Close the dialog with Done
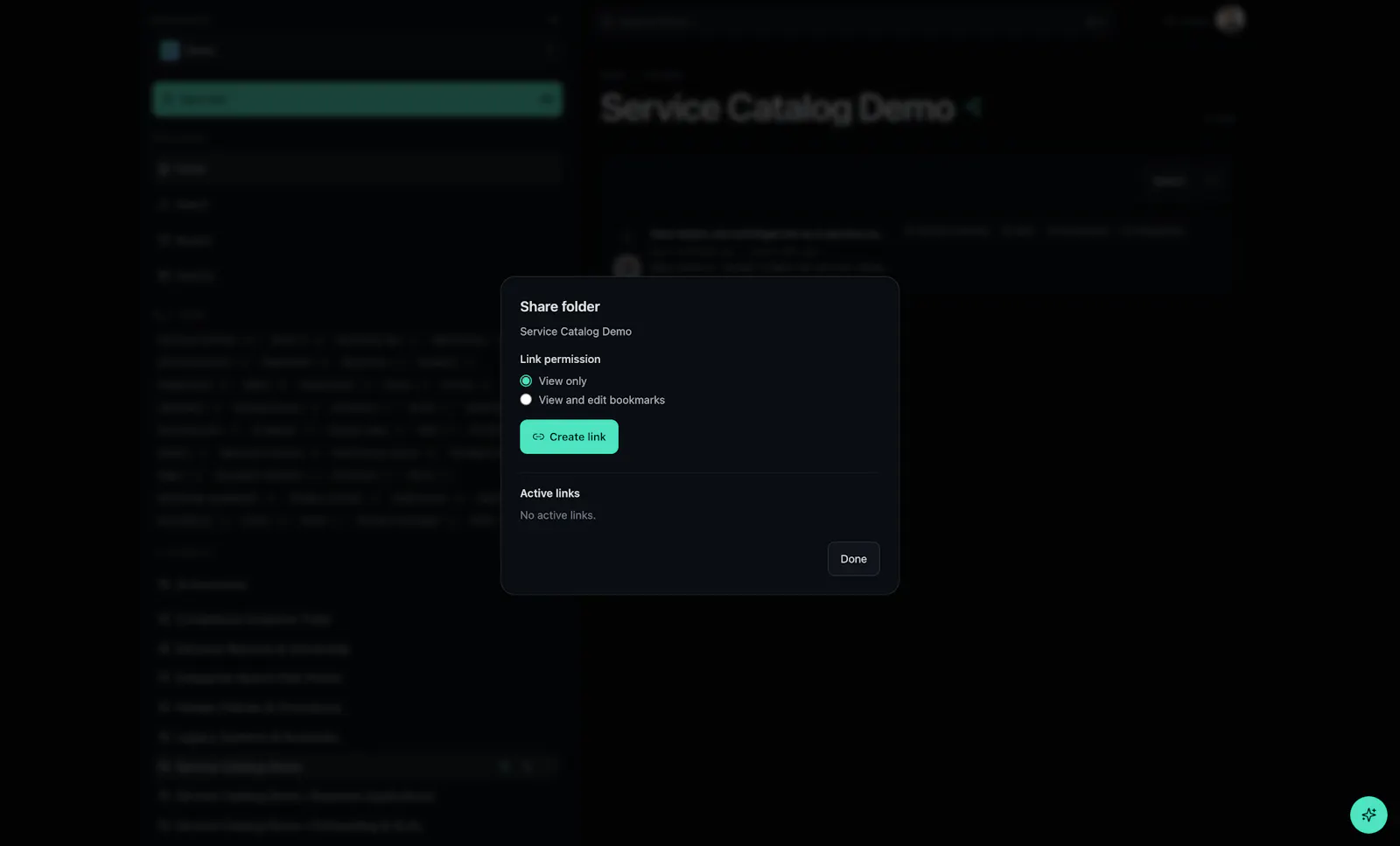Screen dimensions: 1400x846 [853, 559]
